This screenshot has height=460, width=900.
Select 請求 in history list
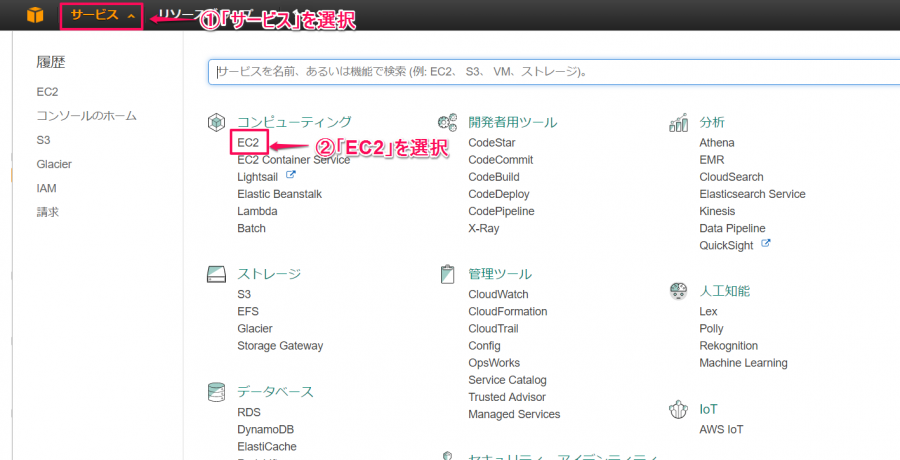pos(48,212)
